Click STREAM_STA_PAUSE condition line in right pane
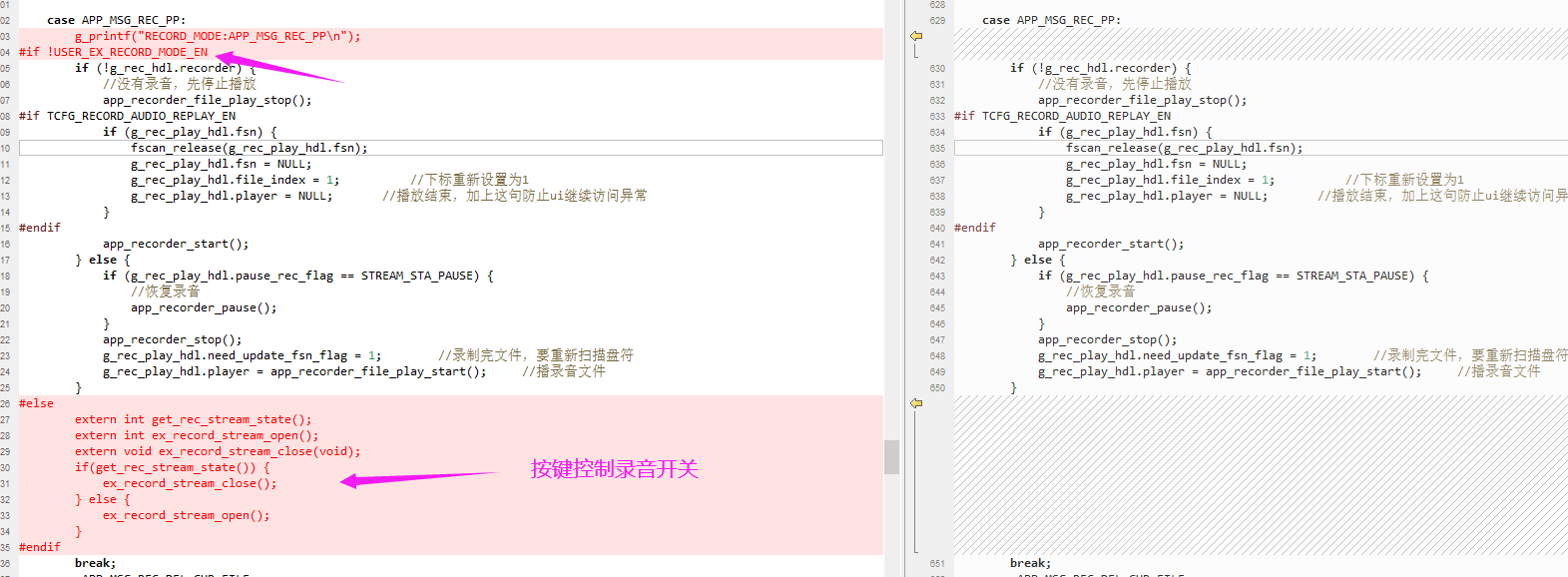Image resolution: width=1568 pixels, height=577 pixels. pyautogui.click(x=1234, y=276)
